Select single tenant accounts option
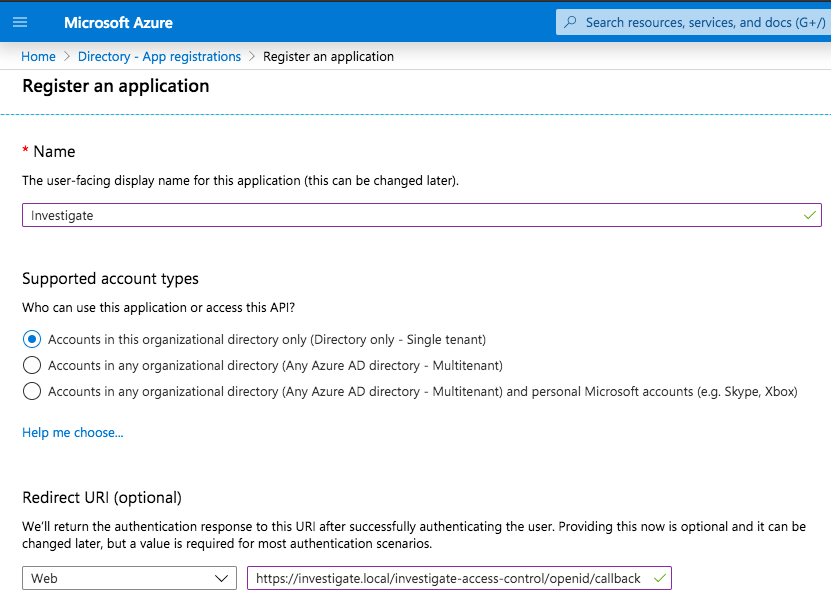This screenshot has width=831, height=608. pyautogui.click(x=31, y=339)
